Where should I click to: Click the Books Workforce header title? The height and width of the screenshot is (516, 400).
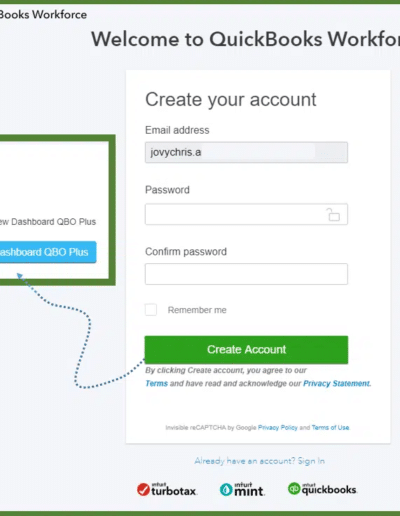click(x=43, y=15)
